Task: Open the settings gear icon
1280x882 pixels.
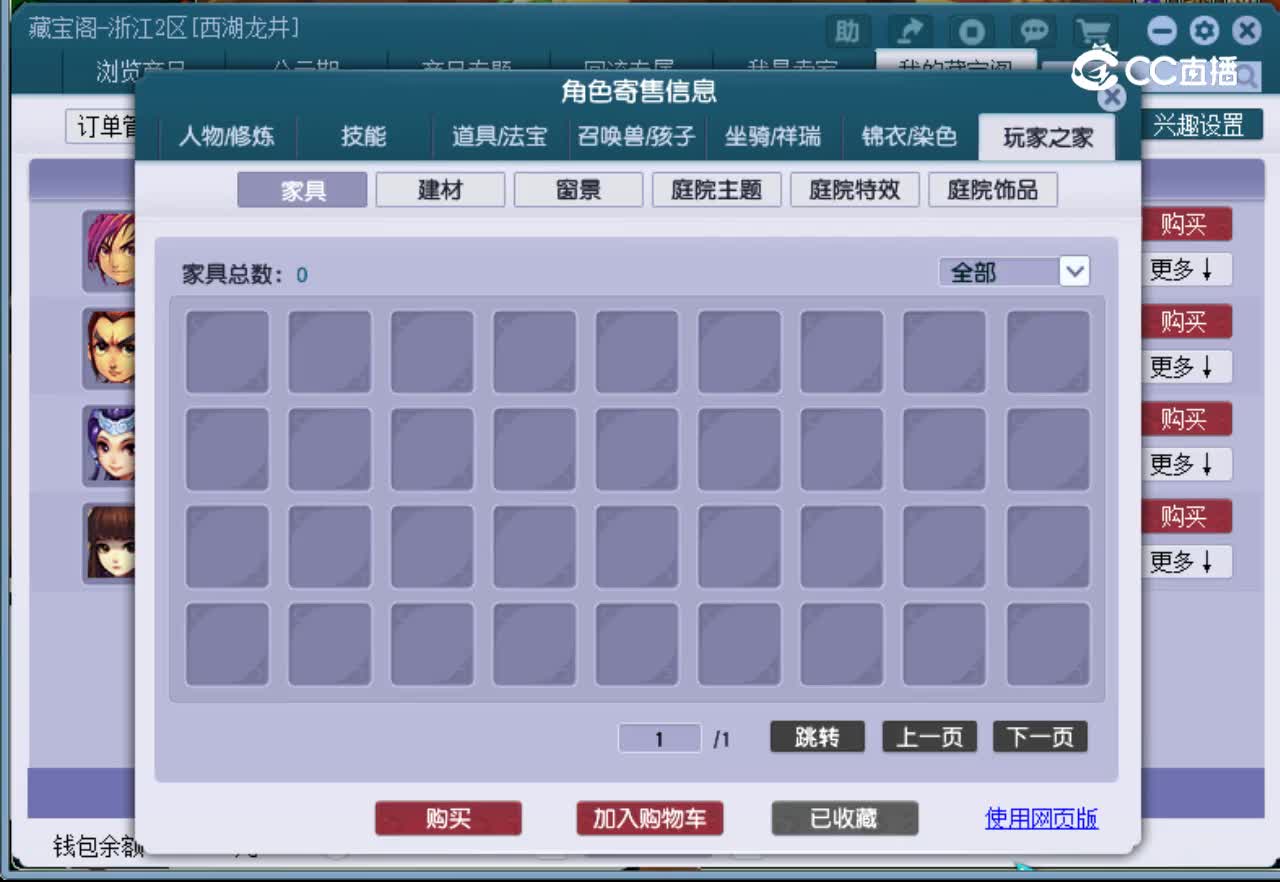Action: click(1204, 31)
